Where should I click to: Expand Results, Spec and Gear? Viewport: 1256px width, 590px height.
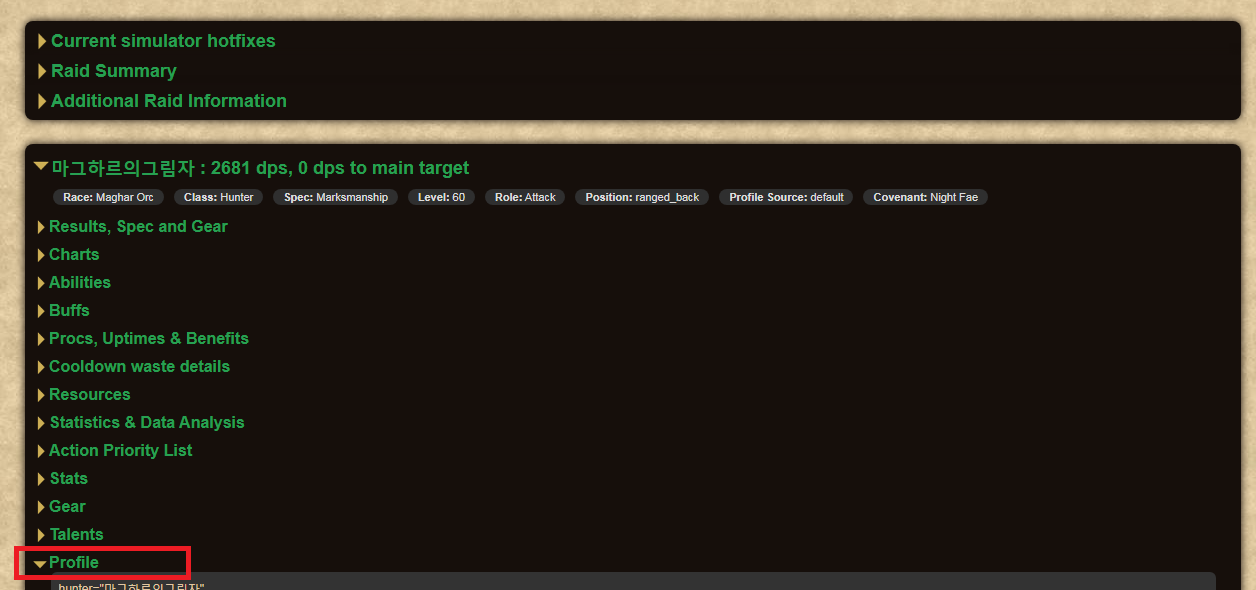click(x=138, y=227)
